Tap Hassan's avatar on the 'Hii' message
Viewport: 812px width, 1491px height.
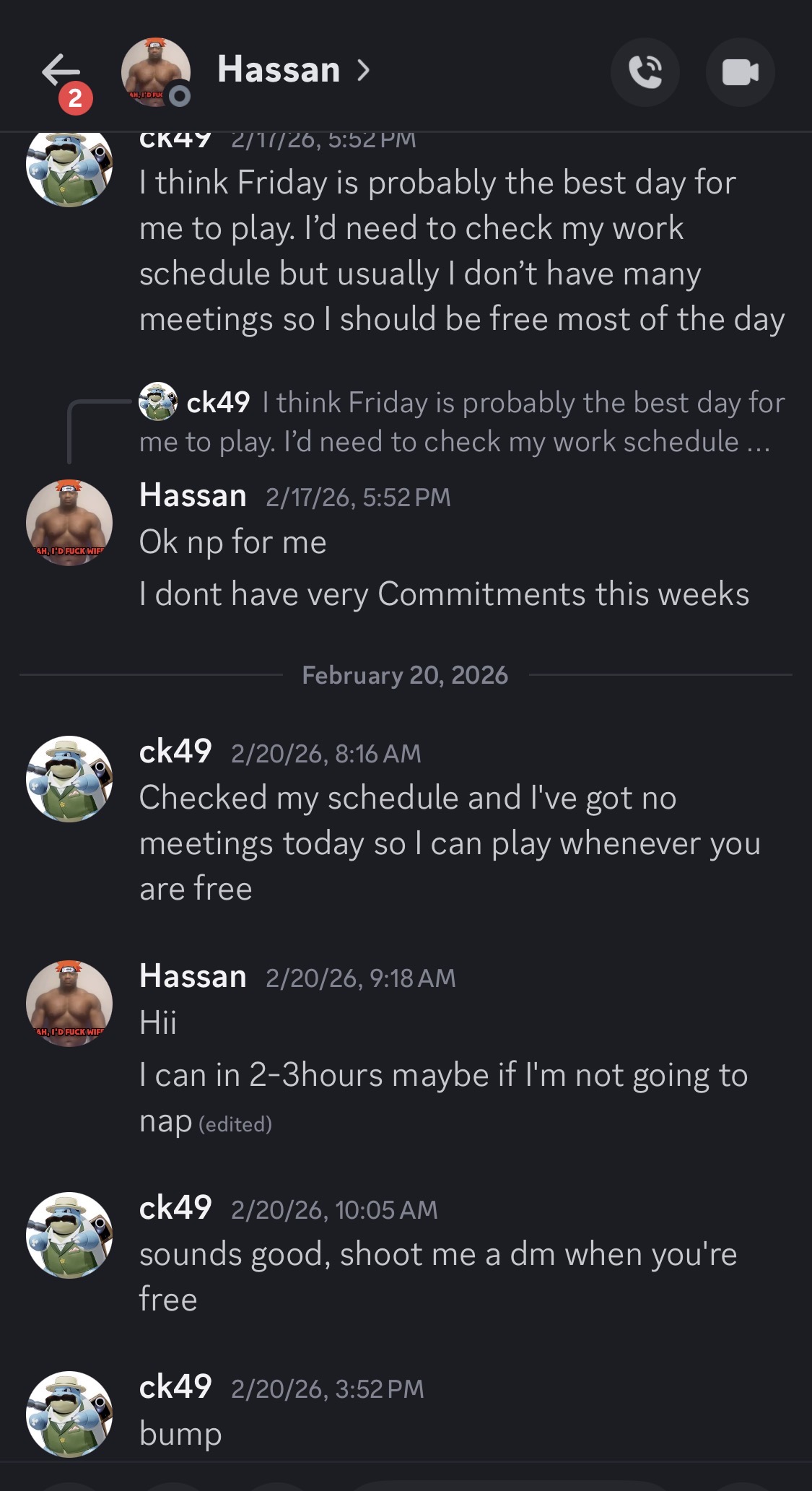(x=69, y=1003)
